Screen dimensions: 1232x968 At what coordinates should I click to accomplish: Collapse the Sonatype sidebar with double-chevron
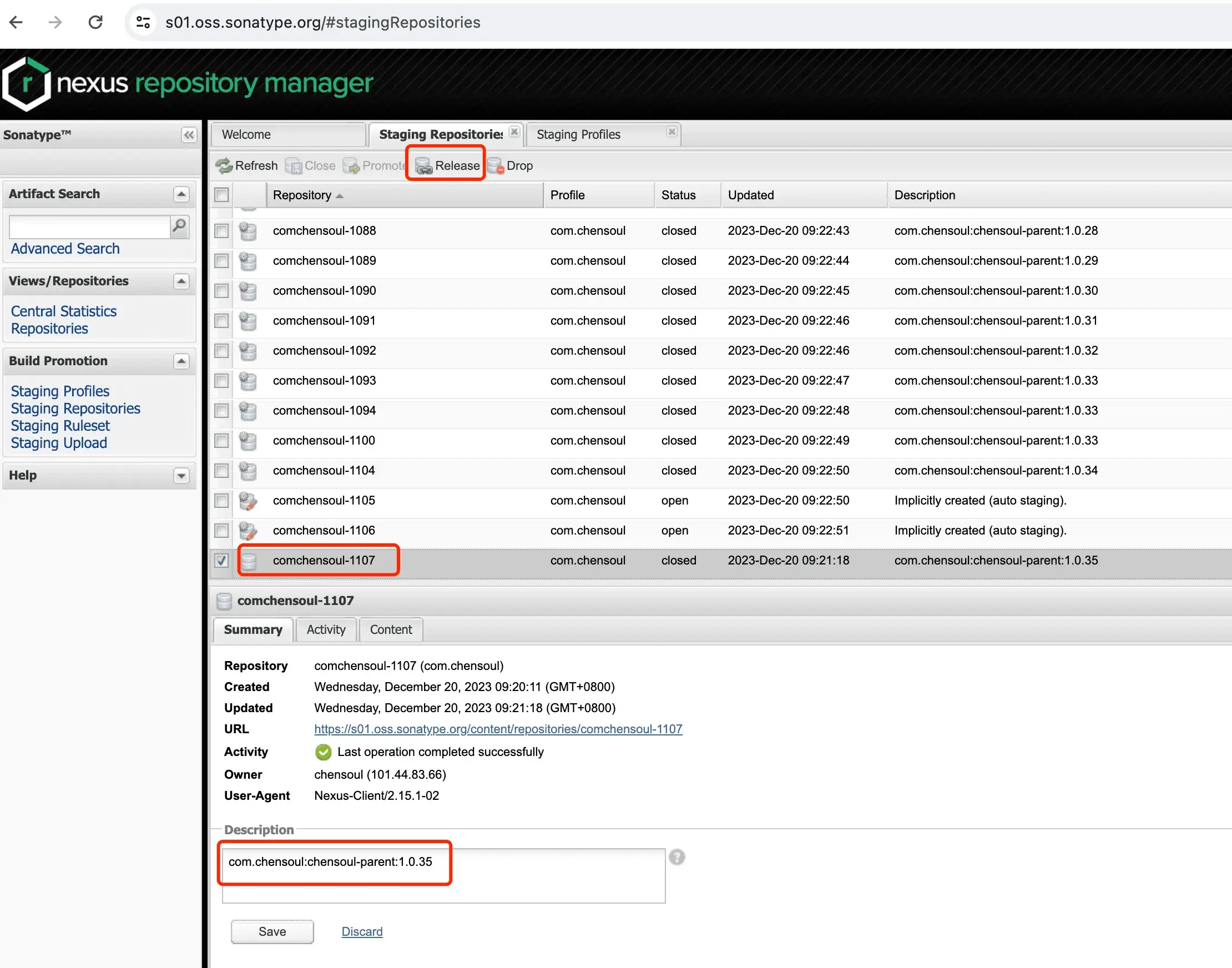[189, 135]
